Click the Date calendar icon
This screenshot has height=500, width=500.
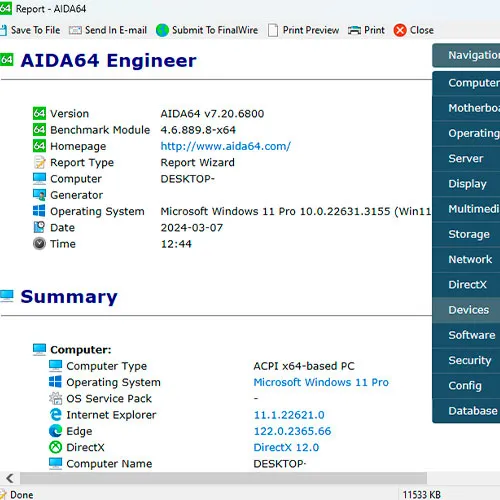point(39,227)
